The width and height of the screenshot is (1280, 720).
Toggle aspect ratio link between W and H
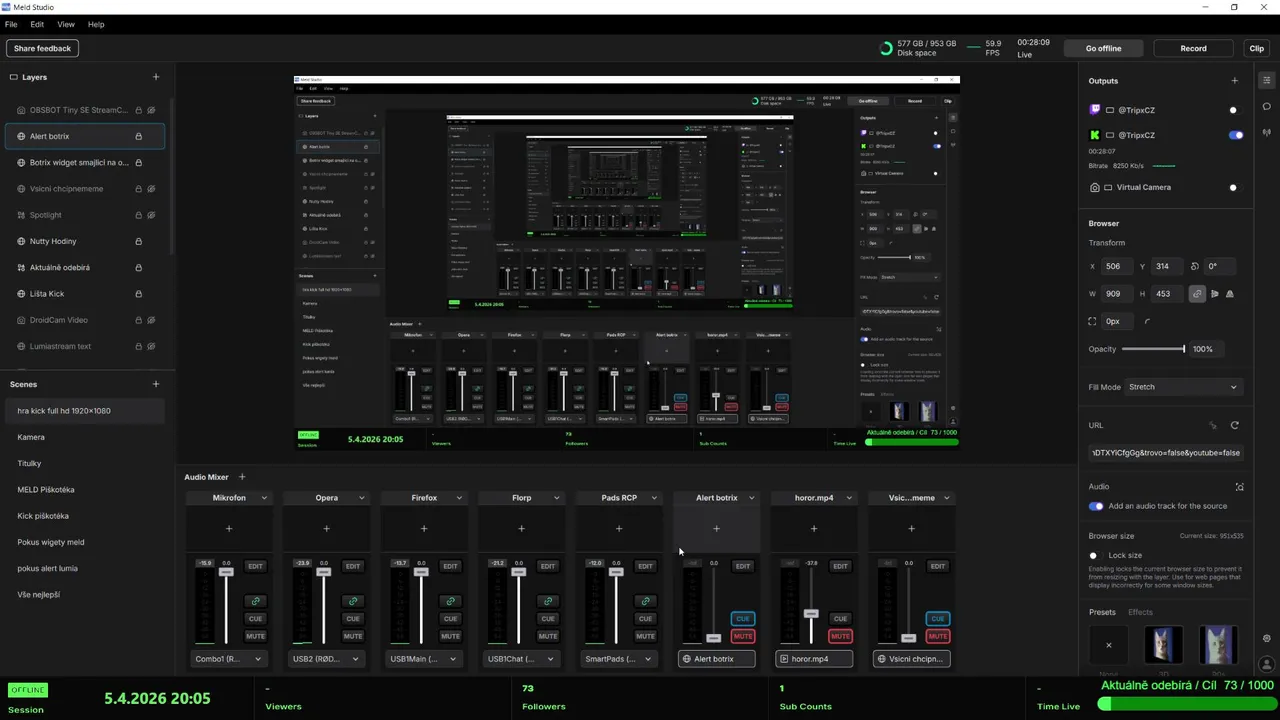1197,294
